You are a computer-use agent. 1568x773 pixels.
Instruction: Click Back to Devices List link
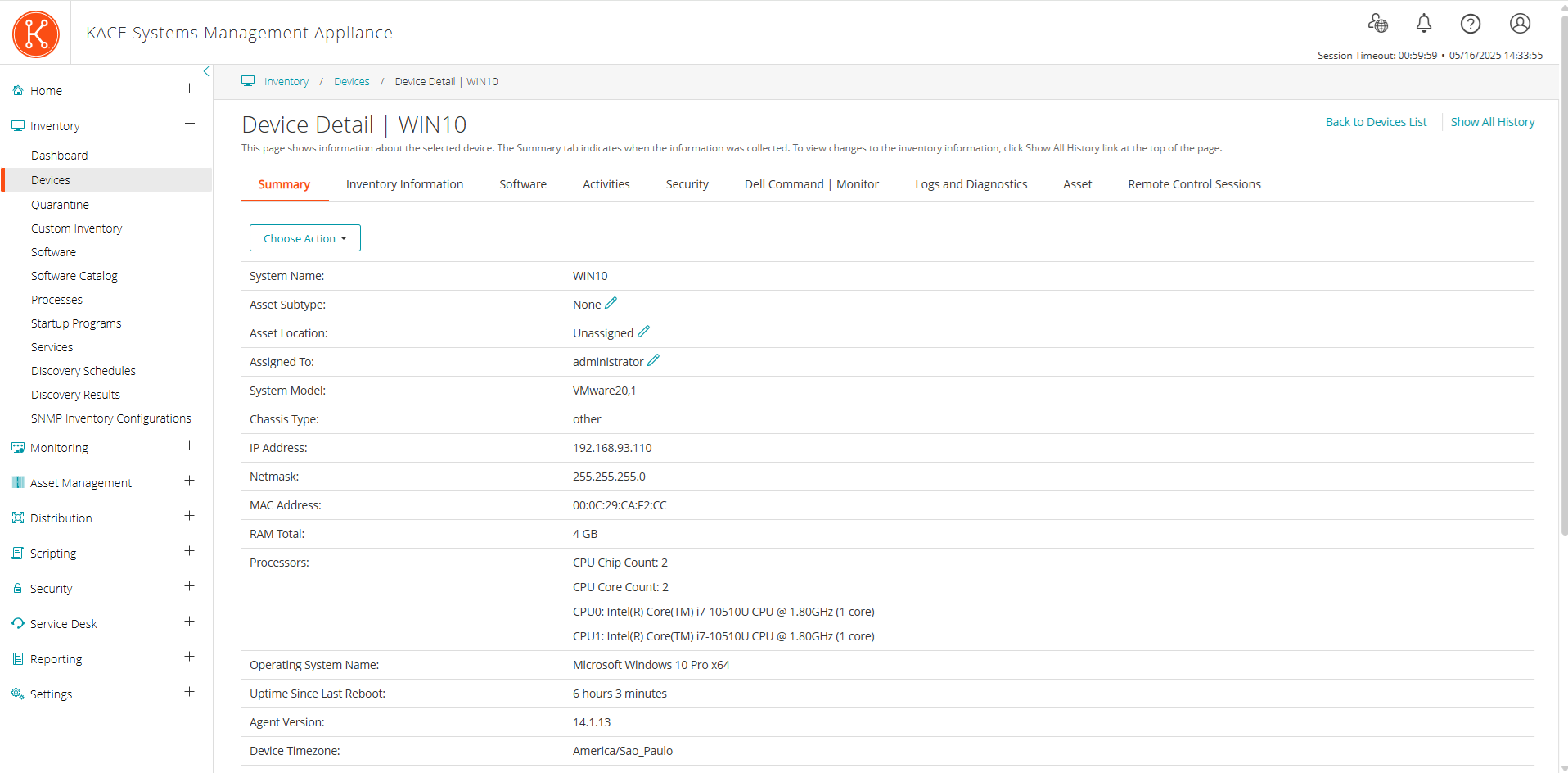pyautogui.click(x=1376, y=122)
